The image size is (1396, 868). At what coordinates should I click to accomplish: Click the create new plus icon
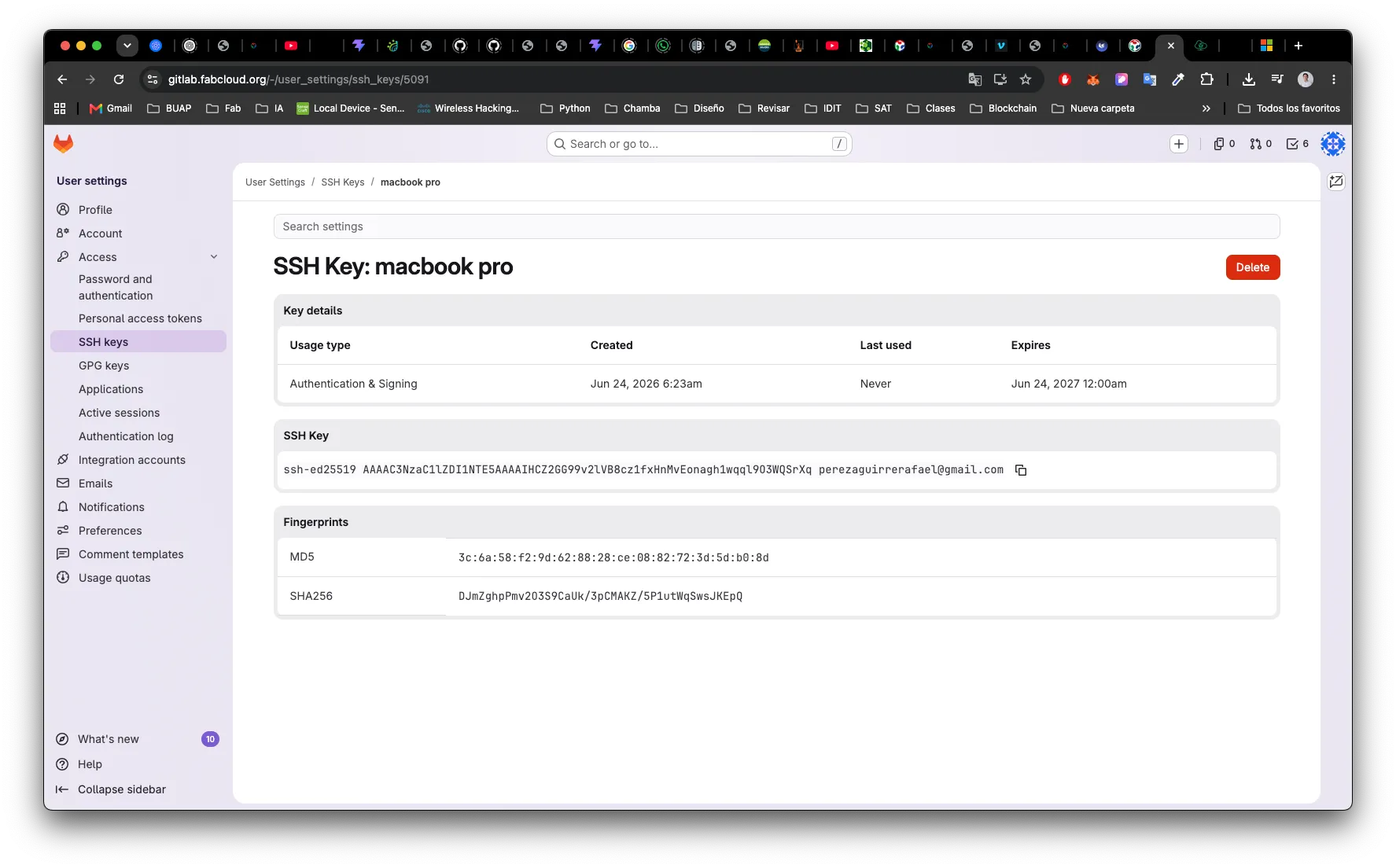(x=1178, y=144)
